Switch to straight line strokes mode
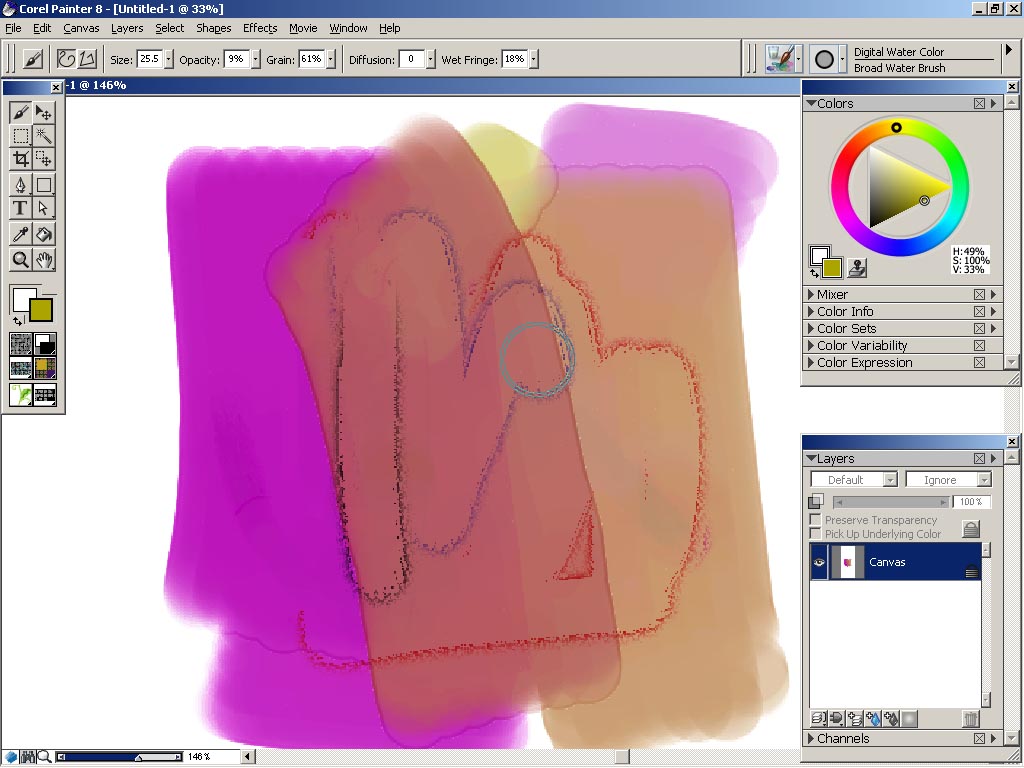This screenshot has width=1024, height=768. point(88,59)
